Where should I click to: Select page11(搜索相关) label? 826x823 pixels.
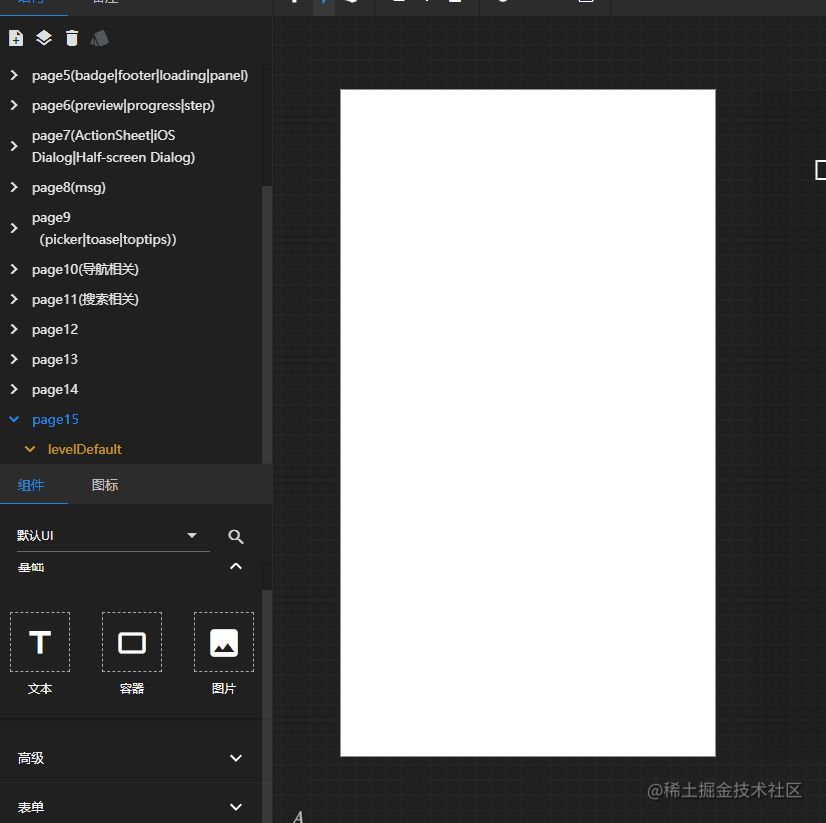pyautogui.click(x=85, y=299)
